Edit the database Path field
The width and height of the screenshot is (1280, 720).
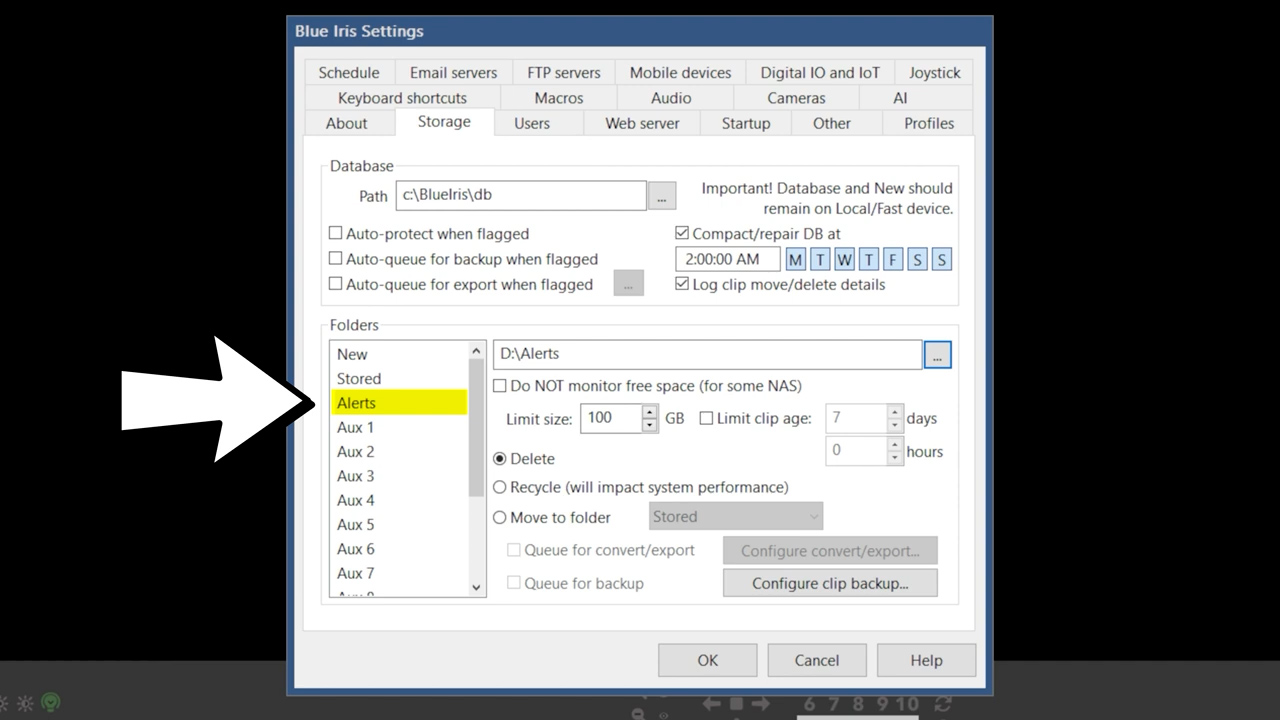pyautogui.click(x=521, y=195)
